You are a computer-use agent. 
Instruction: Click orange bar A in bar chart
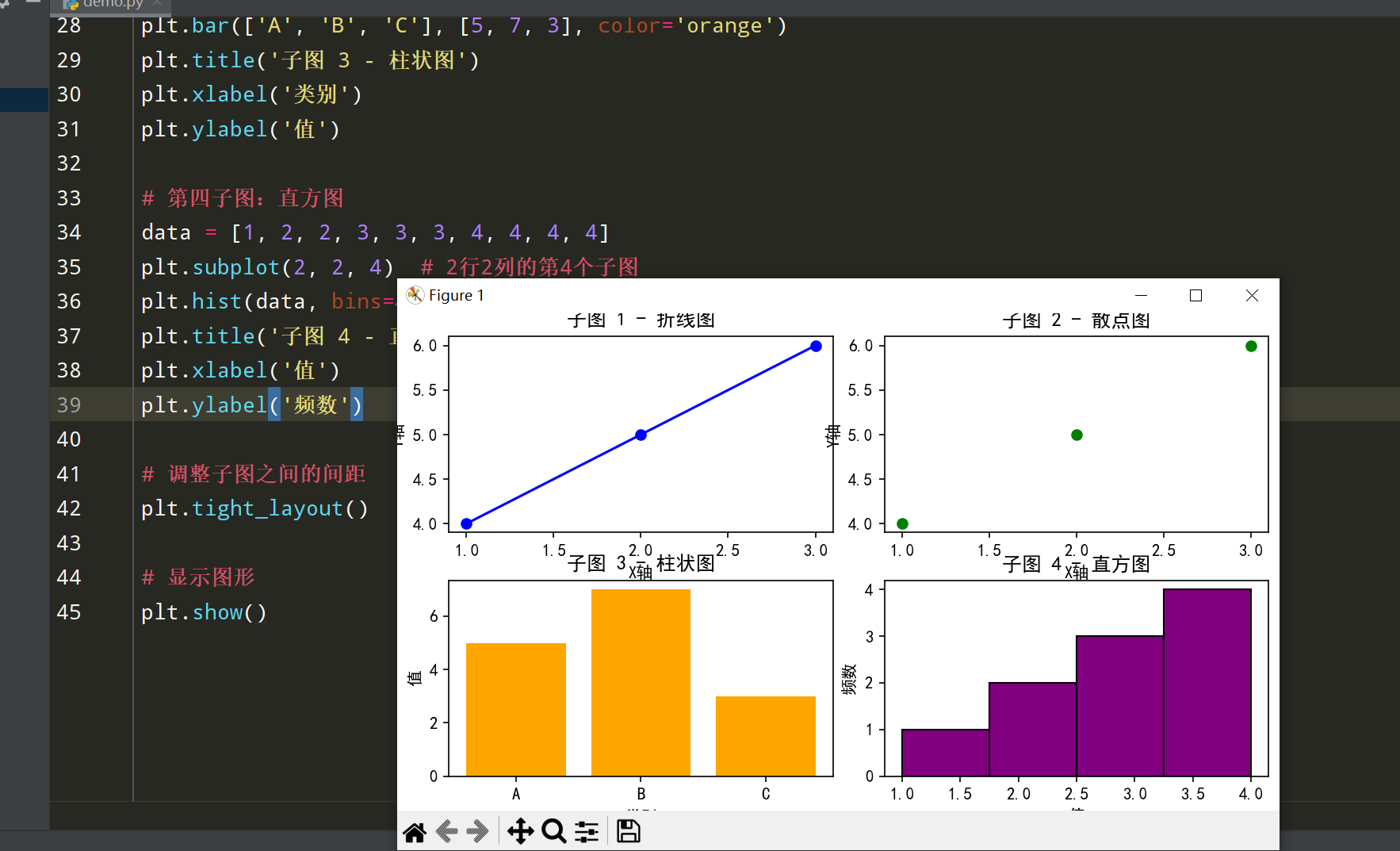pyautogui.click(x=516, y=709)
